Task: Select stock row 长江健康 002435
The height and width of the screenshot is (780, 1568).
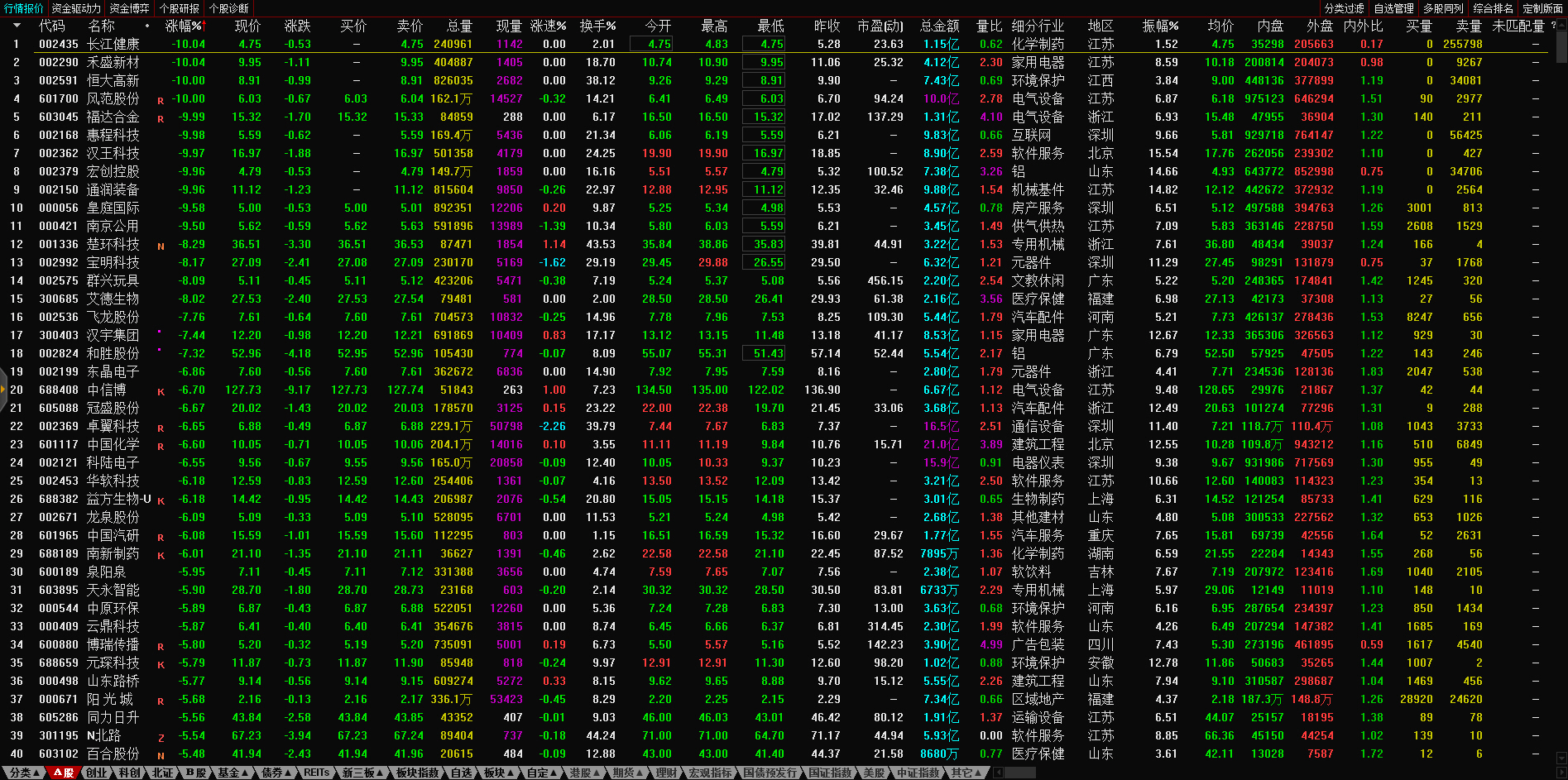Action: (x=113, y=44)
